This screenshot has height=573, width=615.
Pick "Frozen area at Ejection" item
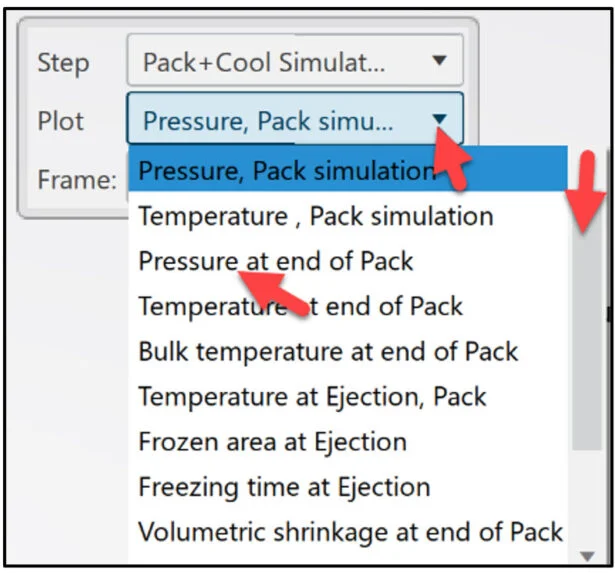[x=272, y=441]
